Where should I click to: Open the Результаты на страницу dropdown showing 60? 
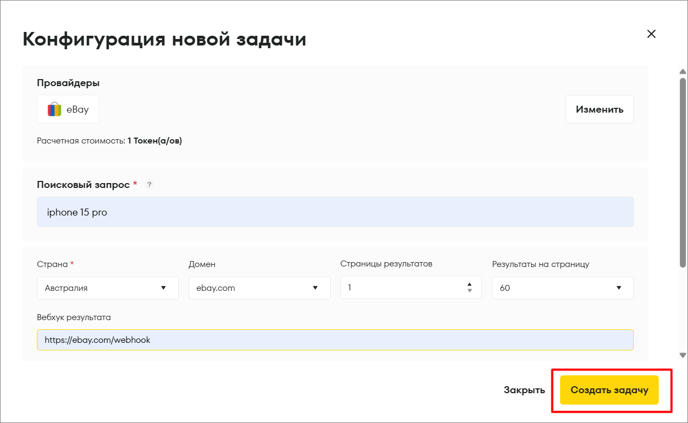[x=563, y=288]
